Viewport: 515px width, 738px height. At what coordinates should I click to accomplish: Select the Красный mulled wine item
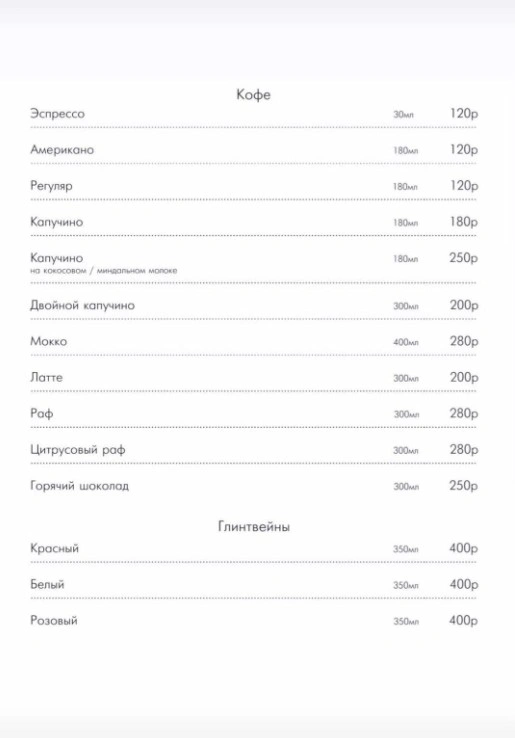[x=55, y=549]
